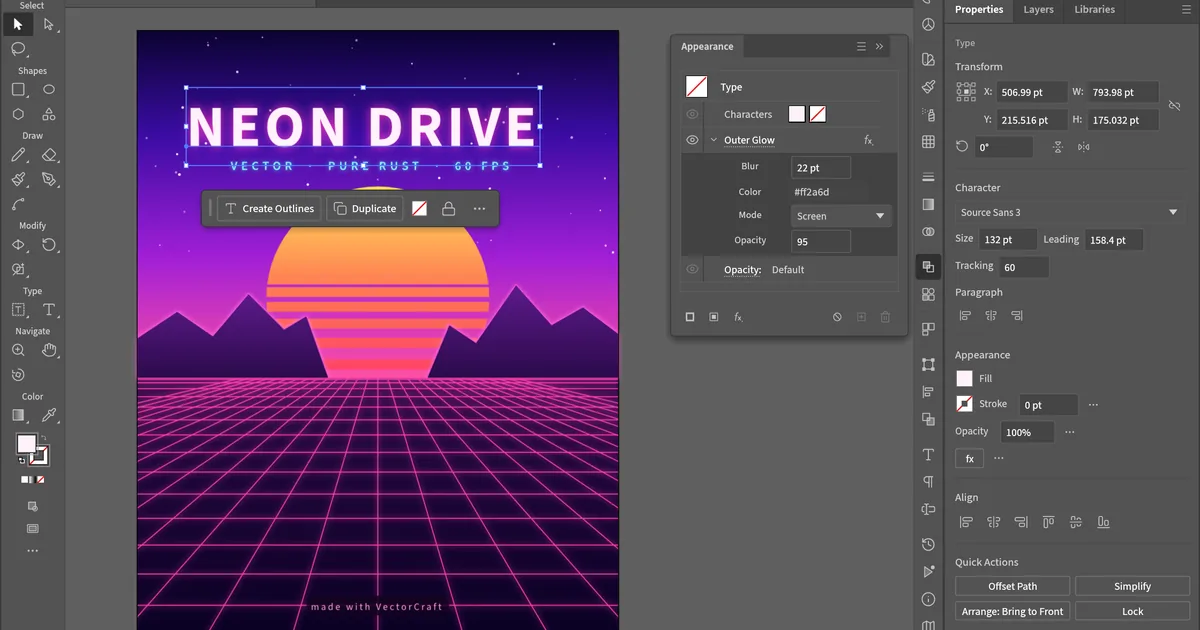Toggle visibility of the Opacity Default row
1200x630 pixels.
point(692,270)
